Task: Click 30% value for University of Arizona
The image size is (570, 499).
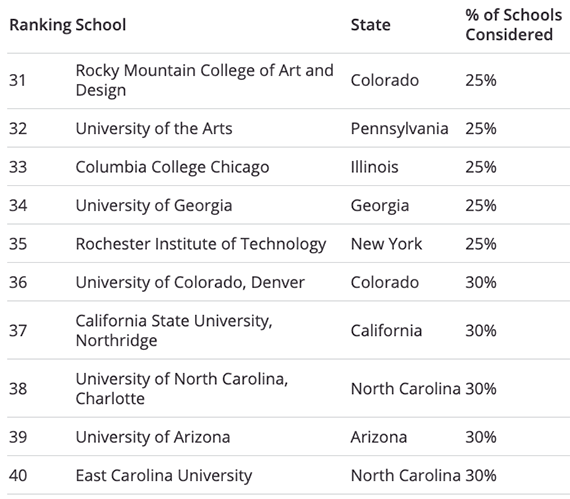Action: [x=481, y=437]
